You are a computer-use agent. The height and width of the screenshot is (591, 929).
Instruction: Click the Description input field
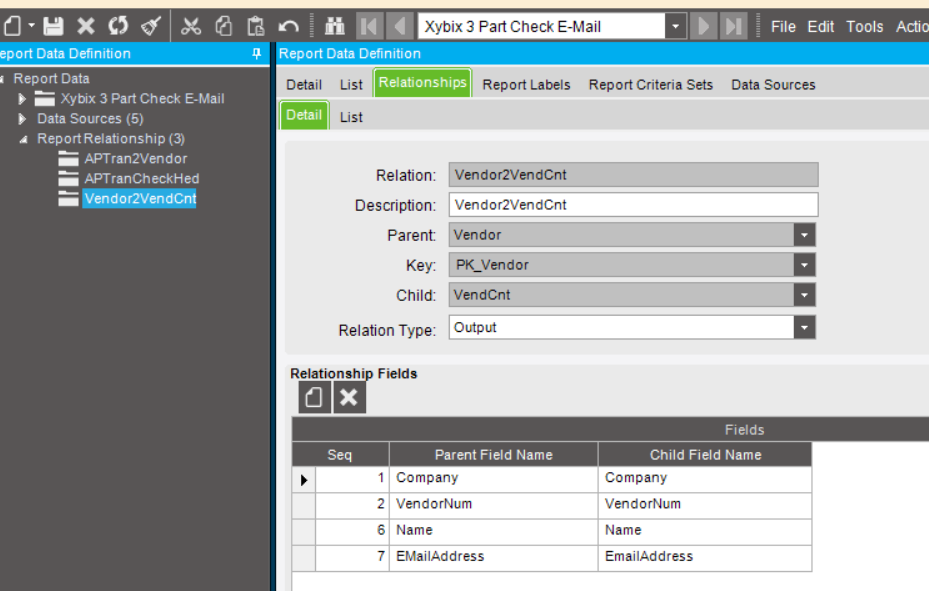[633, 205]
